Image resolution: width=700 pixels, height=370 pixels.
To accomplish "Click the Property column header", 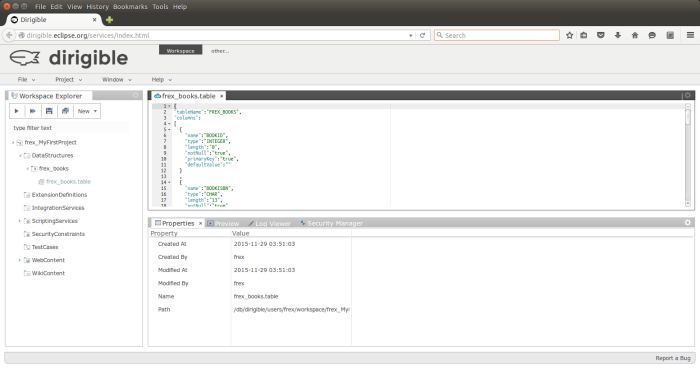I will click(x=164, y=233).
